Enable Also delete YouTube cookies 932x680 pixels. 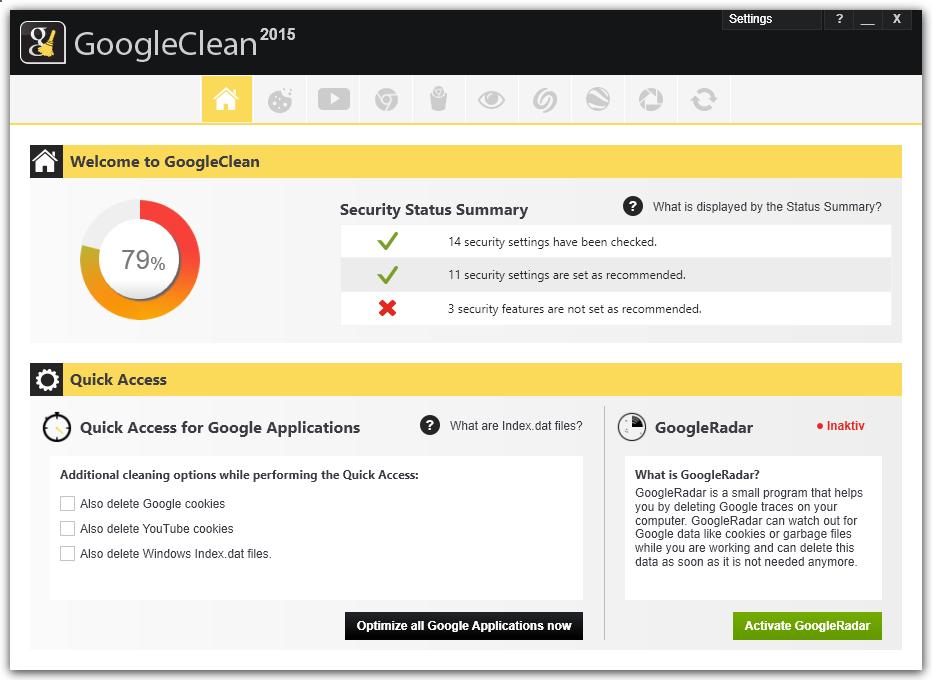(67, 528)
